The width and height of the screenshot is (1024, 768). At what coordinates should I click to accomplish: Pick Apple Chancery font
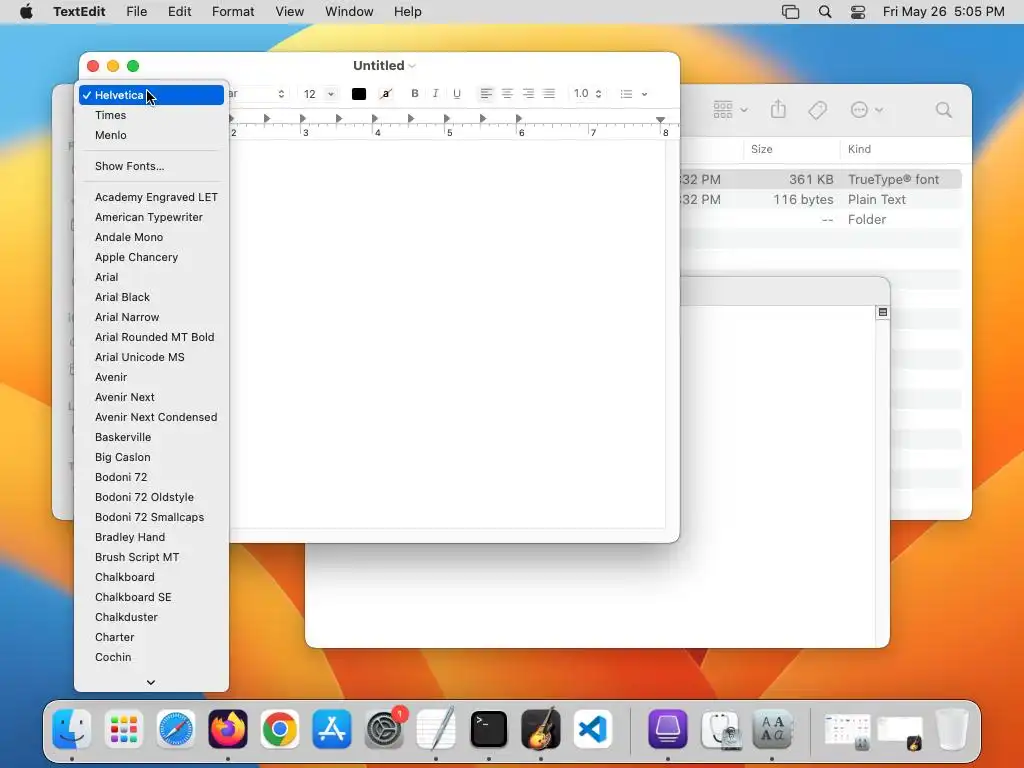(152, 257)
